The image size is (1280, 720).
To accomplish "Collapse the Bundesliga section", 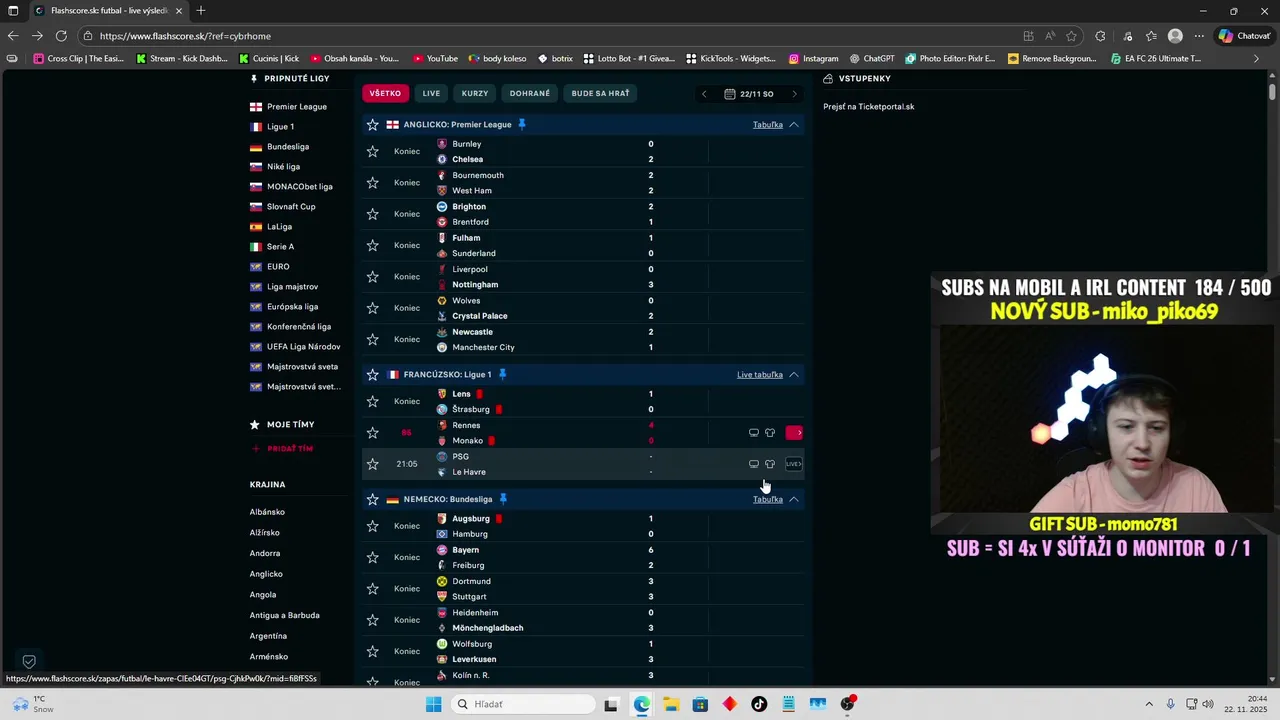I will (x=794, y=499).
